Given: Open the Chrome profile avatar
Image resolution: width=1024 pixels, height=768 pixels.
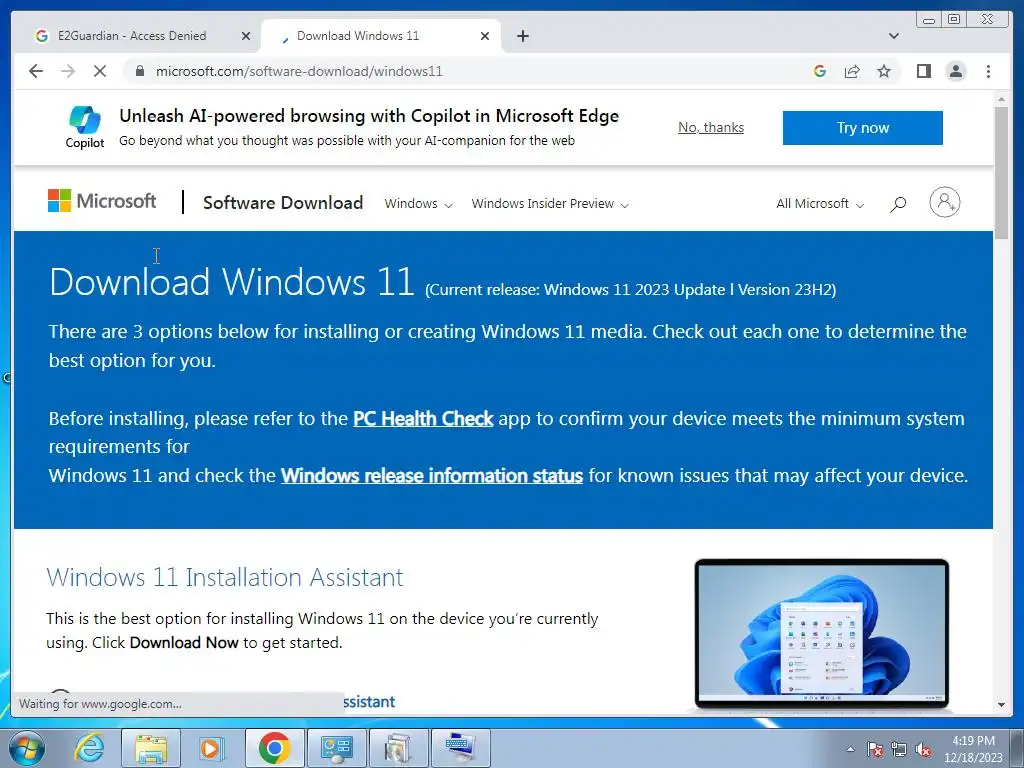Looking at the screenshot, I should click(x=956, y=71).
